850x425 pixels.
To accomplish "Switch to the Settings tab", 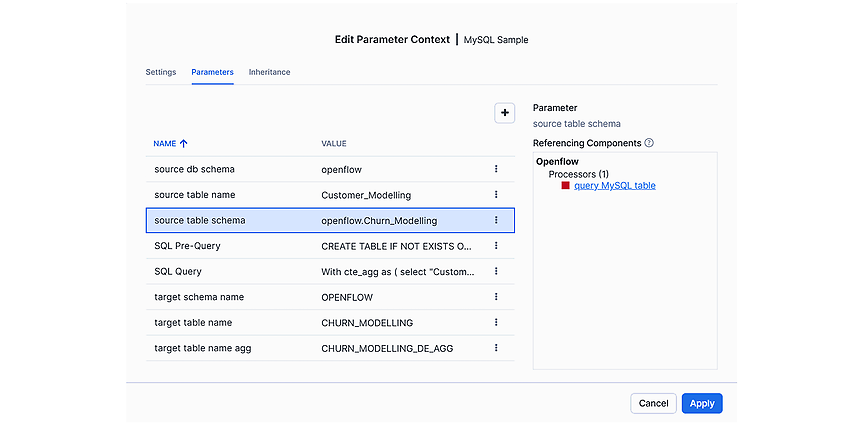I will coord(160,72).
